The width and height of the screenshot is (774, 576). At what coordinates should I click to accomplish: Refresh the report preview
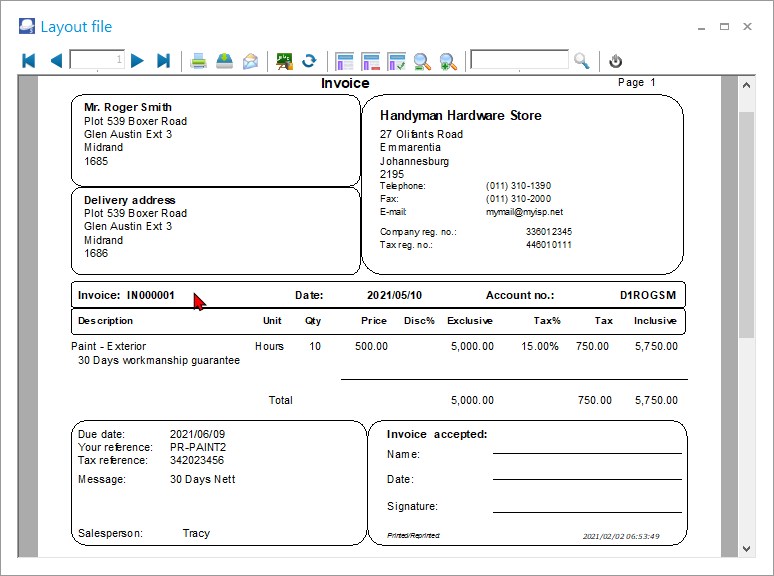(310, 61)
